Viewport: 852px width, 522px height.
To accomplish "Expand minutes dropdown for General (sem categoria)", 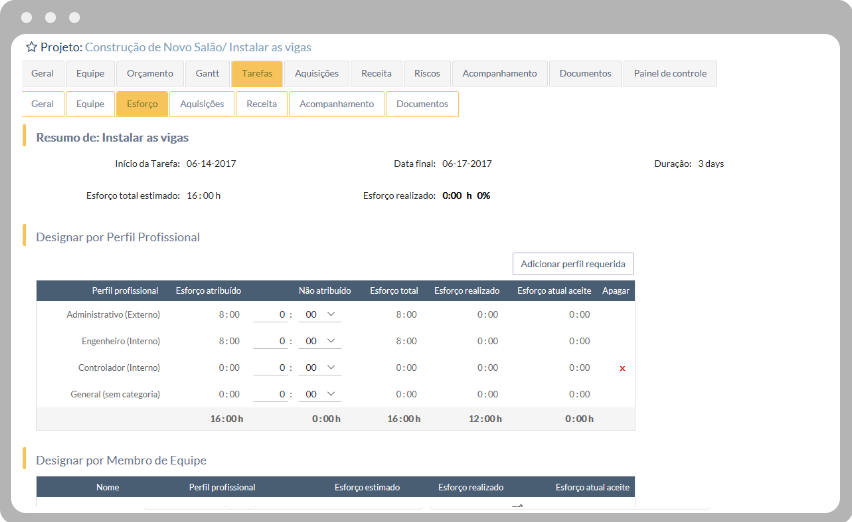I will coord(320,395).
